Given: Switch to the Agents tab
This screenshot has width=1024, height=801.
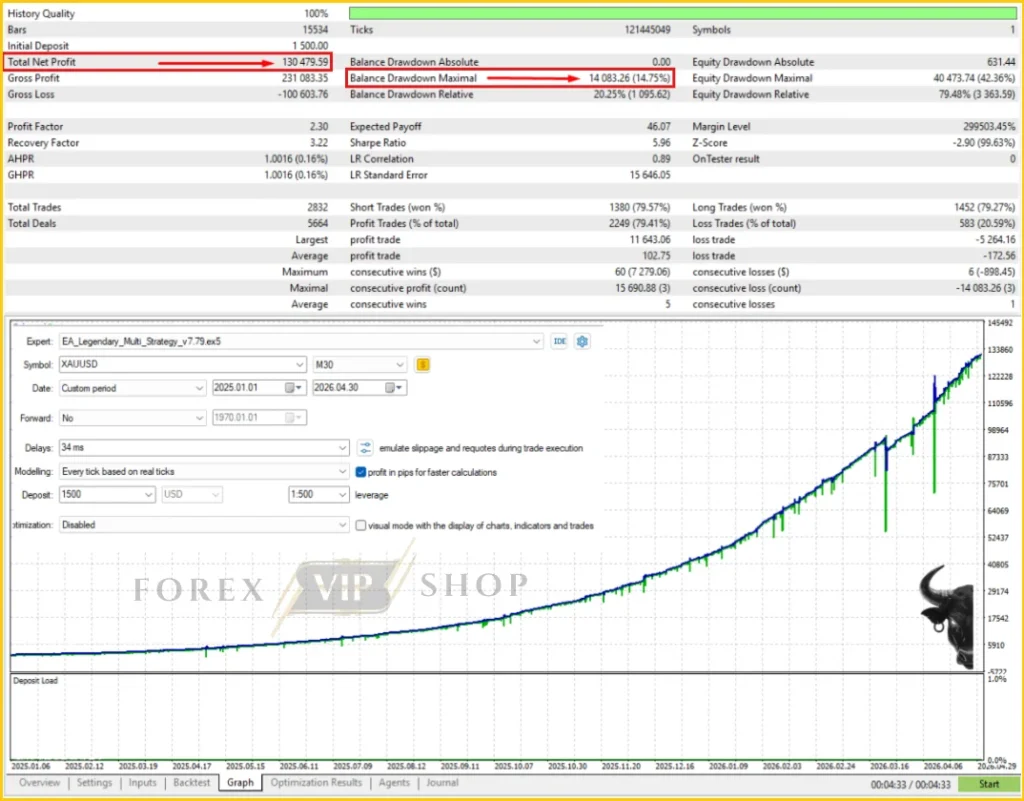Looking at the screenshot, I should 394,782.
